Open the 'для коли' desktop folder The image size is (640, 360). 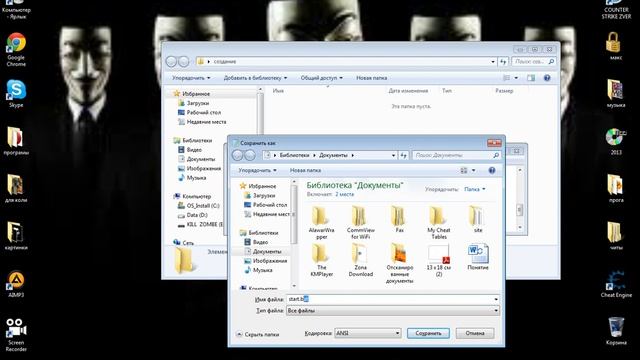tap(16, 189)
